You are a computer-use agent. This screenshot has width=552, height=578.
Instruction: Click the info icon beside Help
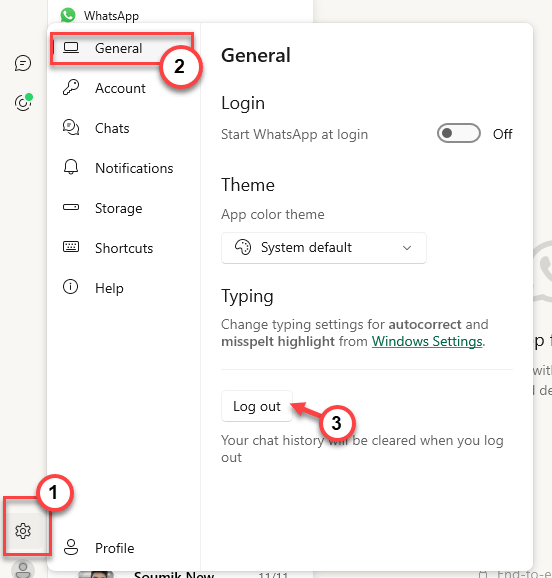[70, 286]
